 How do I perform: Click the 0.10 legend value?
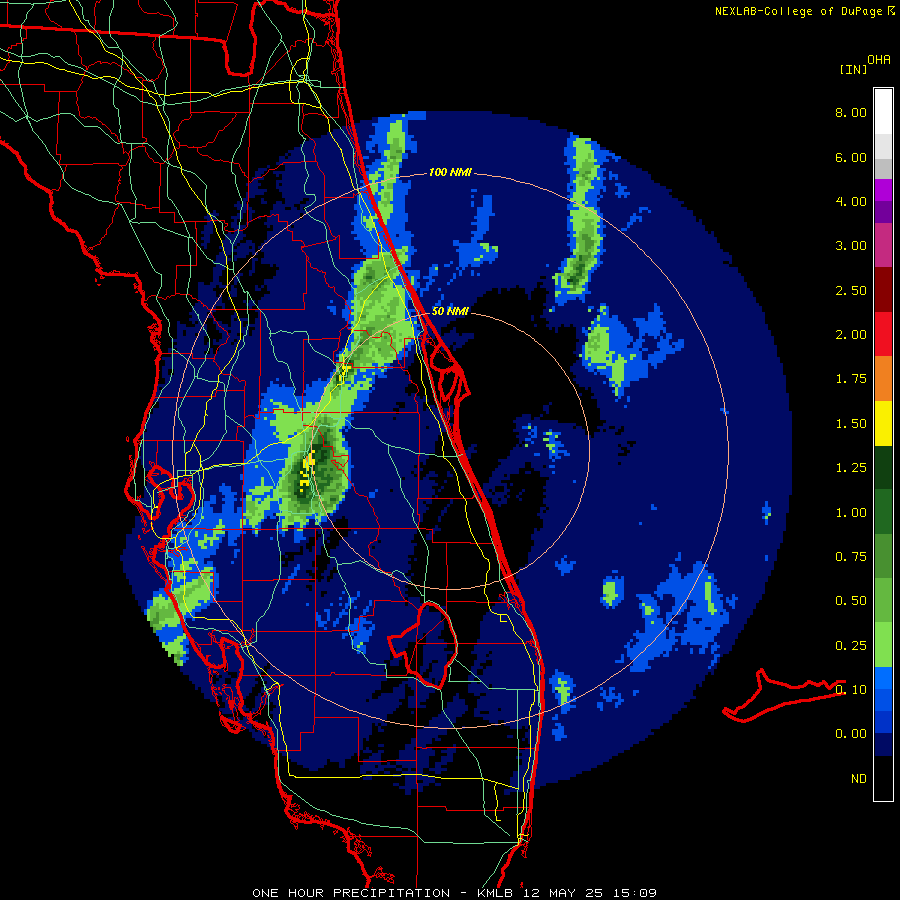tap(851, 690)
